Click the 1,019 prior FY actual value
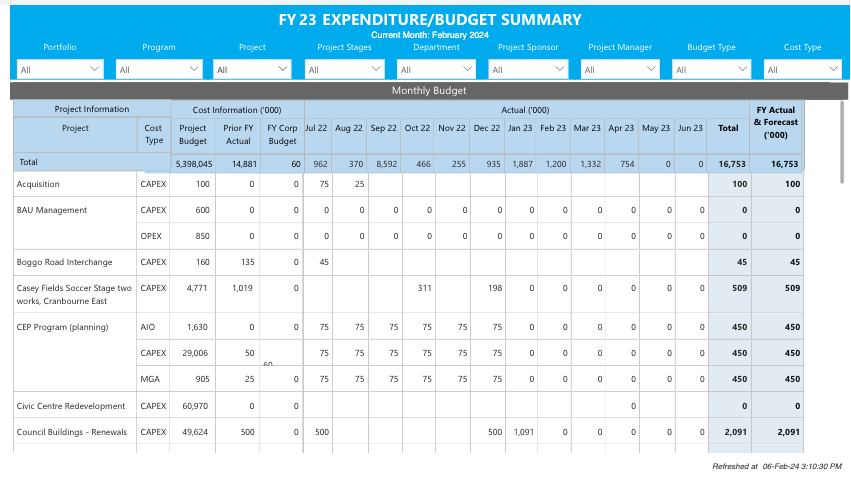The height and width of the screenshot is (477, 851). tap(242, 288)
